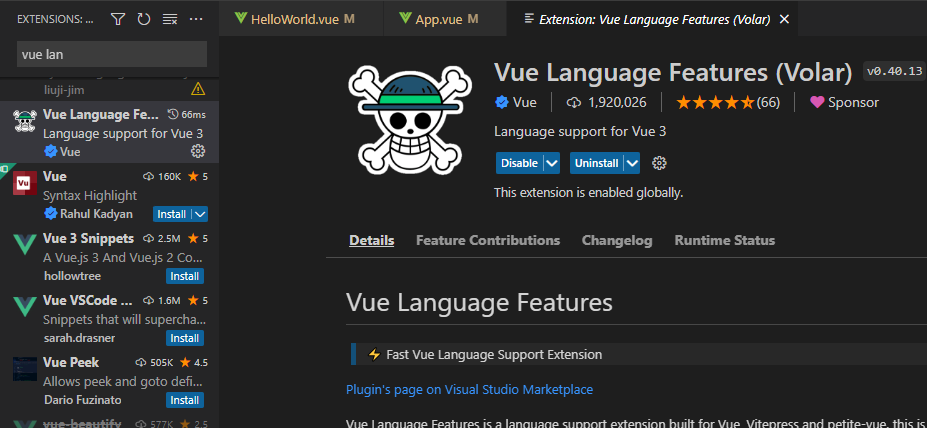Open the Feature Contributions tab

pos(488,241)
